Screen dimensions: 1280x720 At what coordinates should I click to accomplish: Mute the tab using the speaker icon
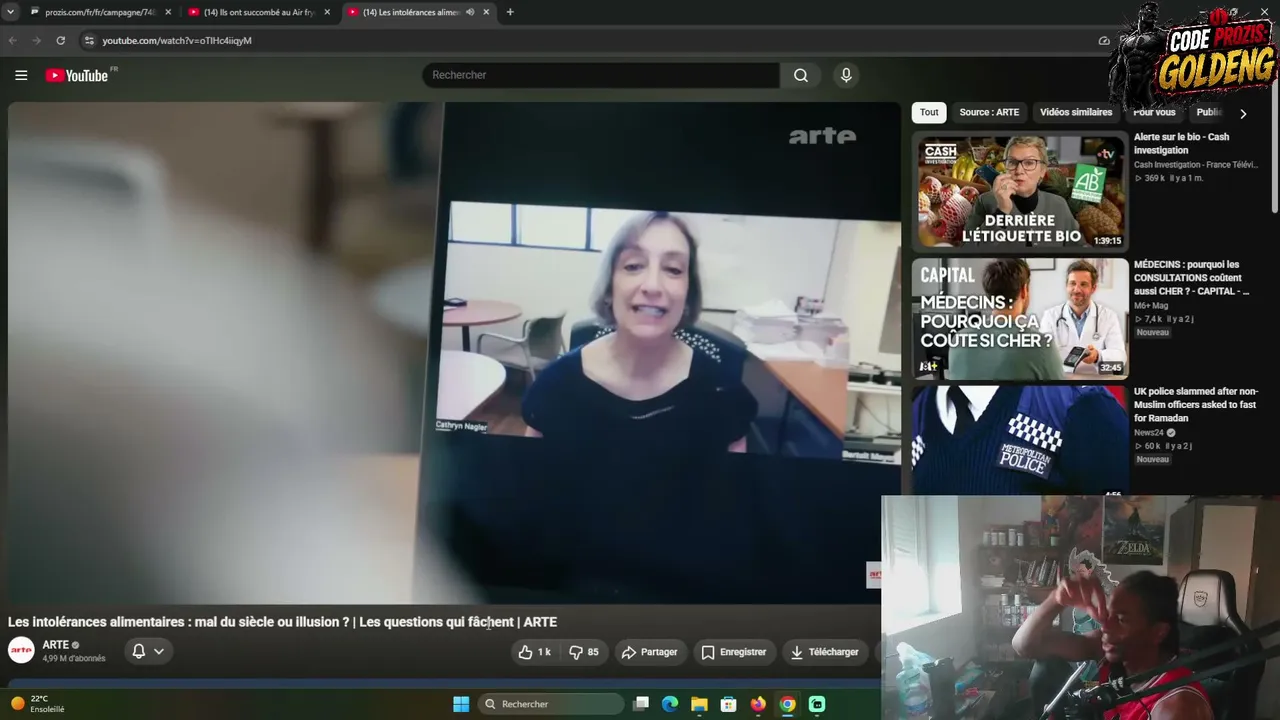(x=470, y=12)
